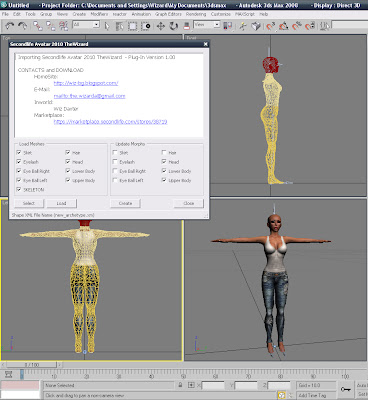Click the Use Pivot Point Center icon
The height and width of the screenshot is (400, 368).
click(x=228, y=26)
